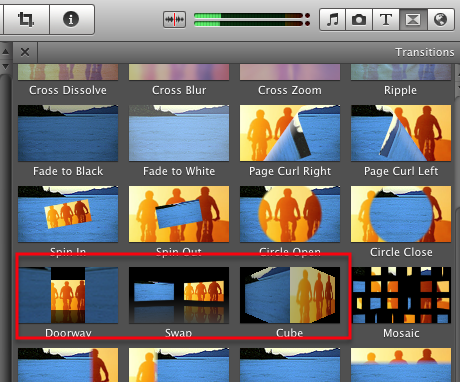Close the Transitions panel with X
Image resolution: width=460 pixels, height=382 pixels.
(25, 52)
